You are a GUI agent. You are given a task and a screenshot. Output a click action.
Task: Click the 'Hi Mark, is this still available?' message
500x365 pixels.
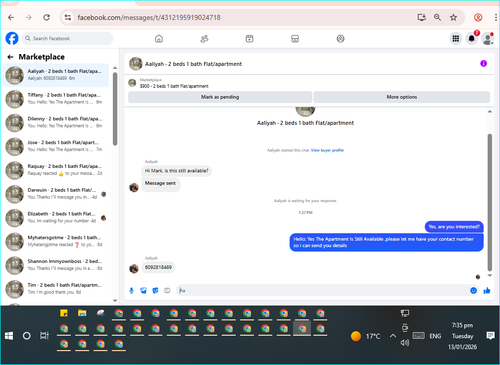pos(176,171)
